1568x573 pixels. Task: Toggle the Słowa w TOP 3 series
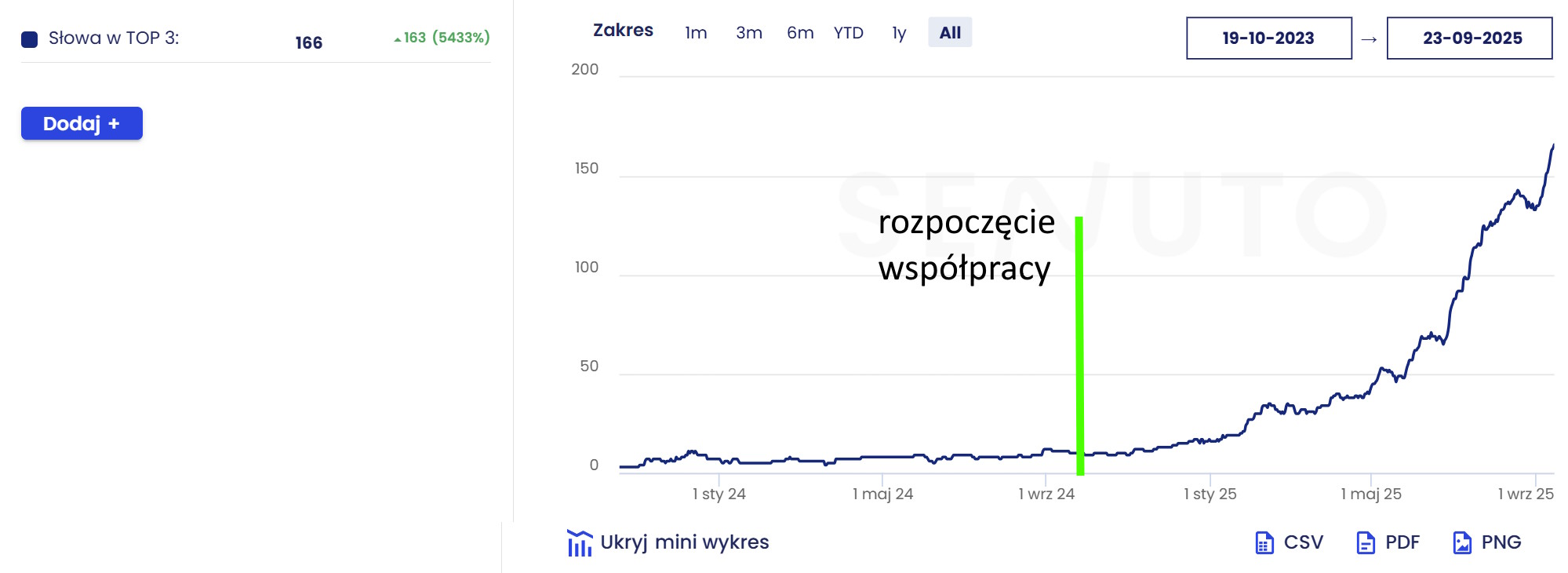click(x=114, y=38)
